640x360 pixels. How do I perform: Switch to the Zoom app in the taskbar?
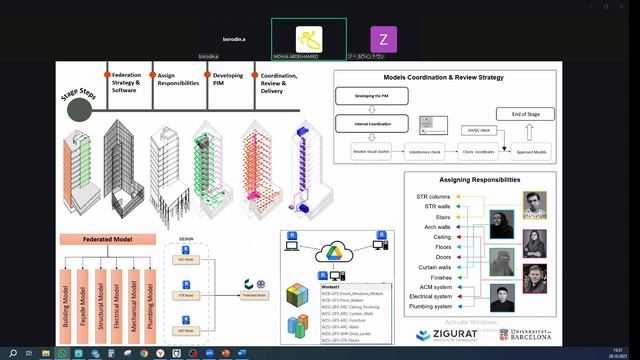(209, 353)
